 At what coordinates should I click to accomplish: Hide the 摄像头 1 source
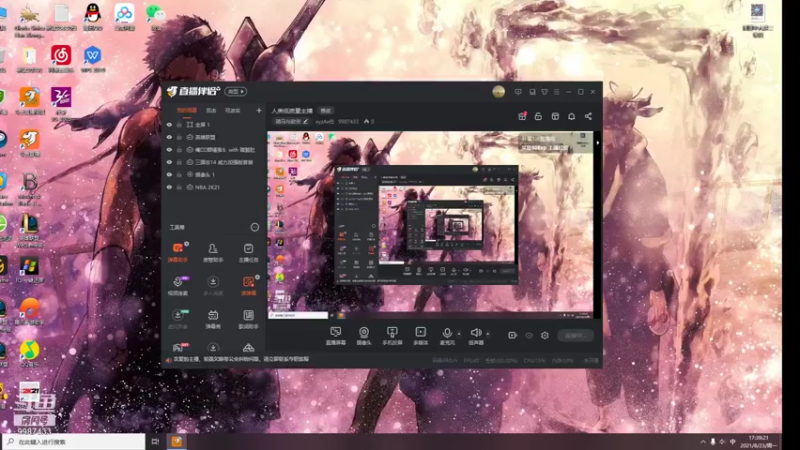click(x=169, y=174)
